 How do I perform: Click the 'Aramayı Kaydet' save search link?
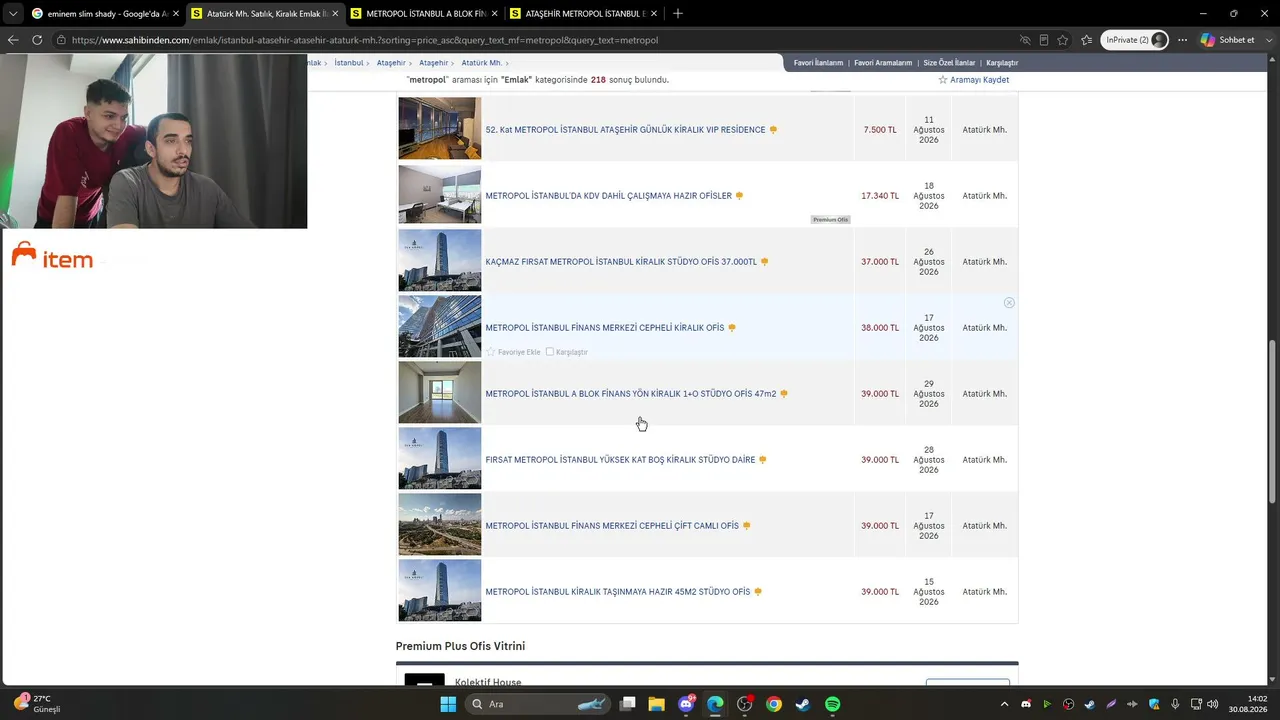974,80
